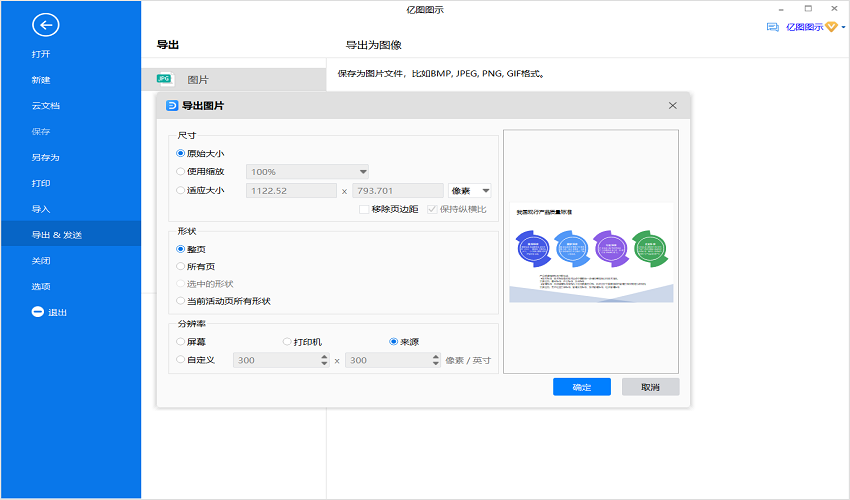The height and width of the screenshot is (500, 850).
Task: Open the 亿图图示 account dropdown arrow
Action: (x=843, y=27)
